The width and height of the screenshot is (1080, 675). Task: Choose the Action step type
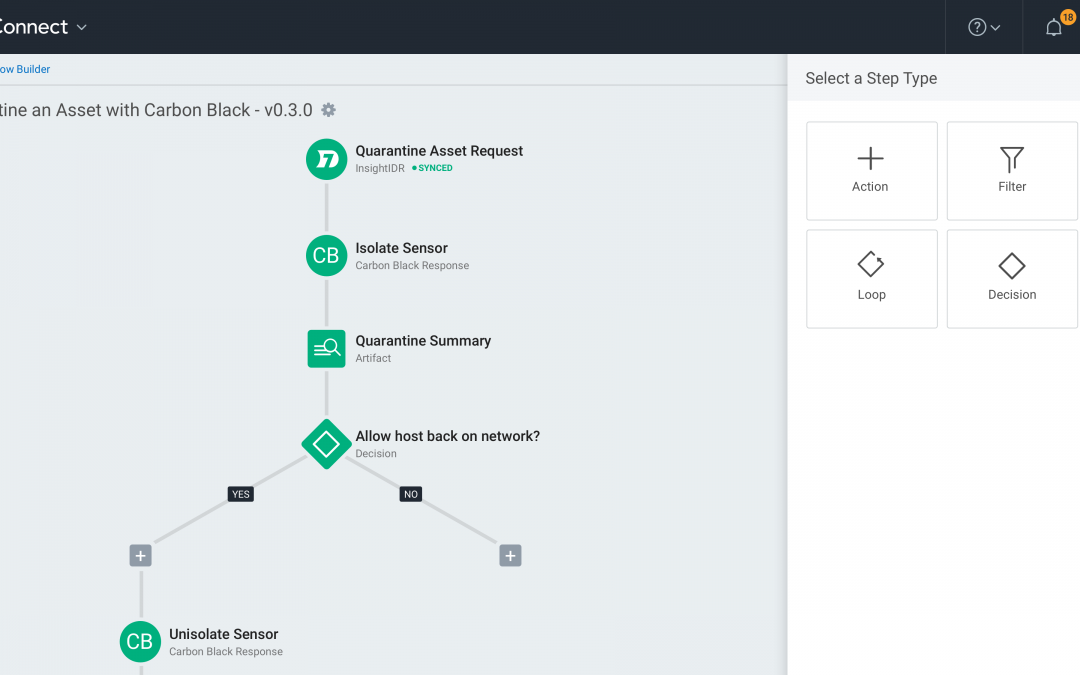point(871,171)
